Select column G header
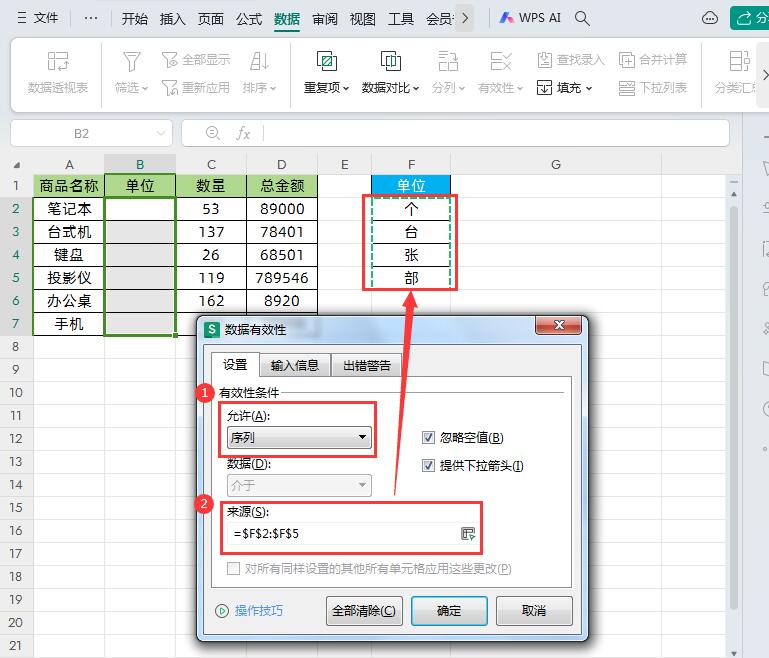Screen dimensions: 769x658 [556, 165]
